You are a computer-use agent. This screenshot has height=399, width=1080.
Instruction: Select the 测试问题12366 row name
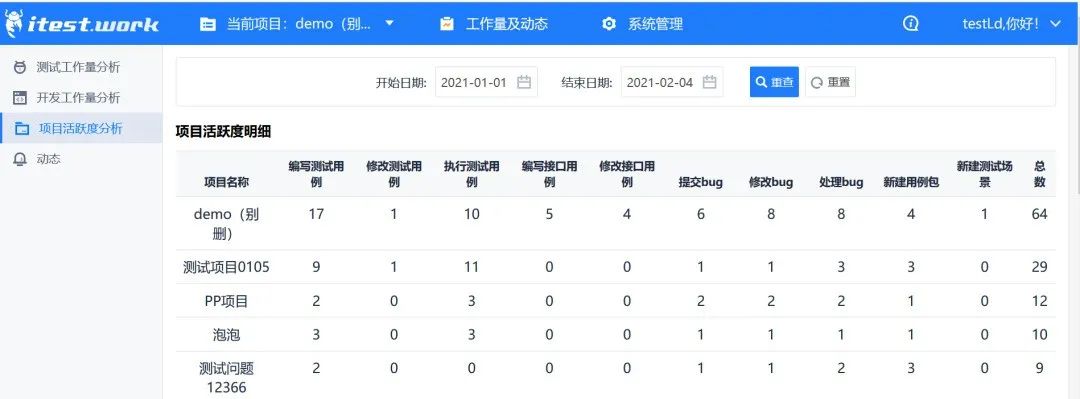(227, 378)
